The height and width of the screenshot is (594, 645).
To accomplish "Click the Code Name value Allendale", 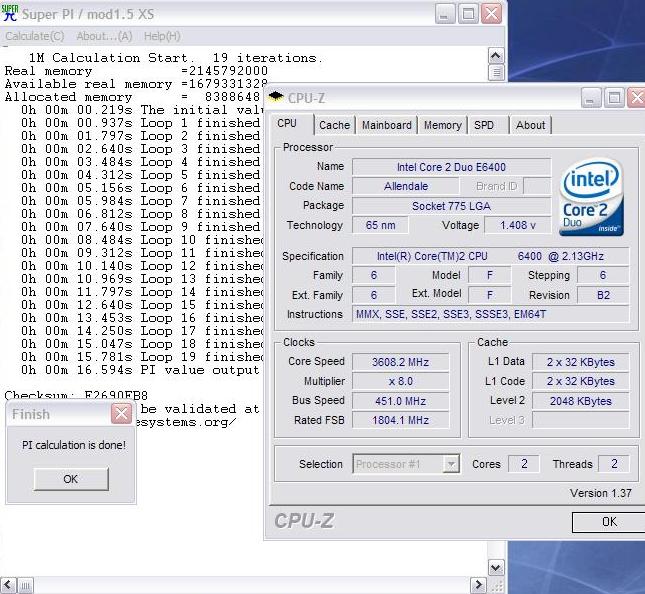I will 406,186.
